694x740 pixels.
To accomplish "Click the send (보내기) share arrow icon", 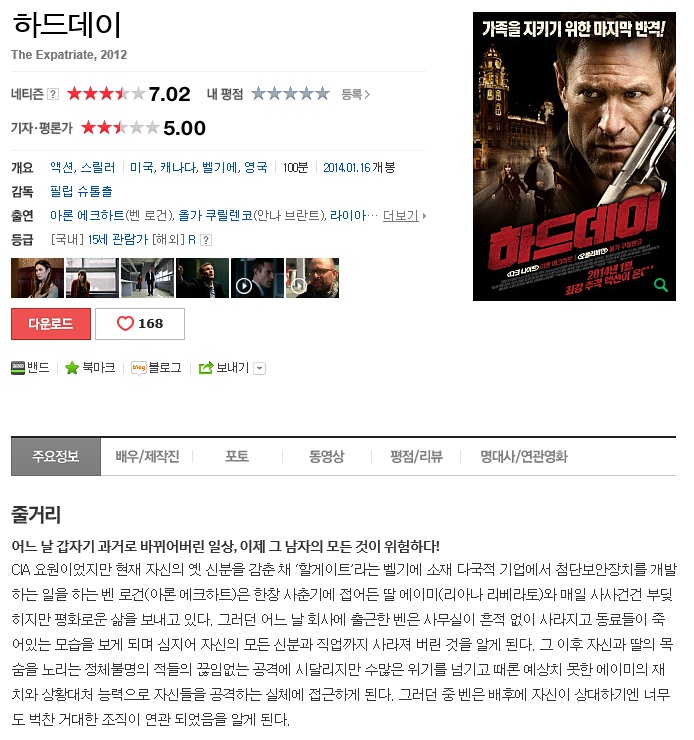I will click(206, 368).
